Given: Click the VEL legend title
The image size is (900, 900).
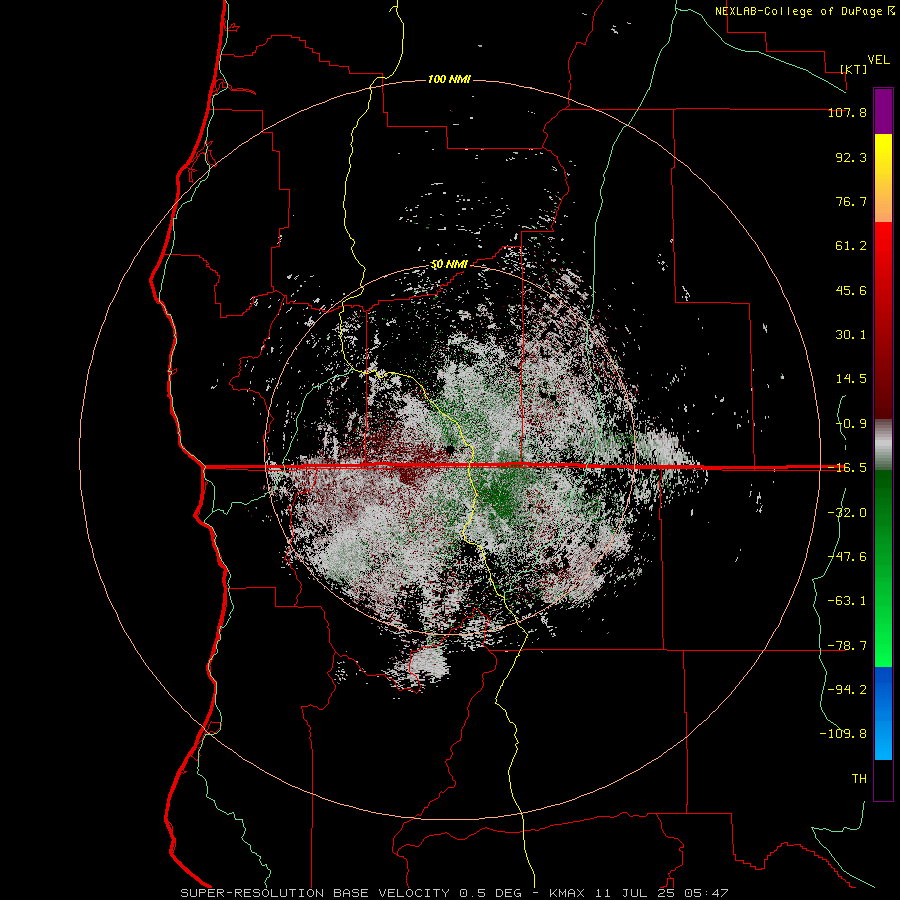Looking at the screenshot, I should (878, 60).
